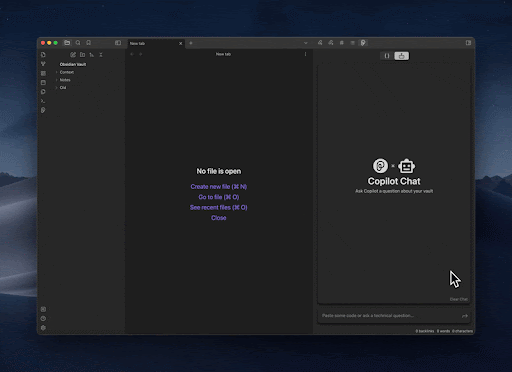Click See recent files link
Viewport: 512px width, 372px height.
point(219,207)
